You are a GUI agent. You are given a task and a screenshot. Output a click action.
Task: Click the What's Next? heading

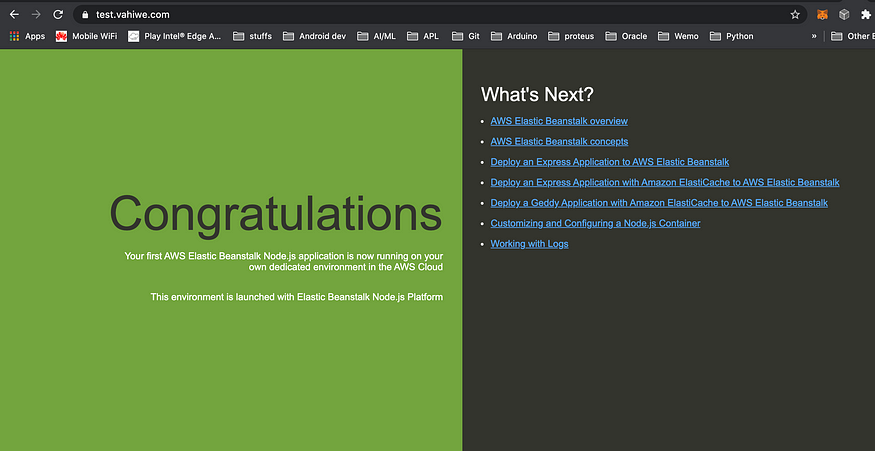(x=537, y=94)
